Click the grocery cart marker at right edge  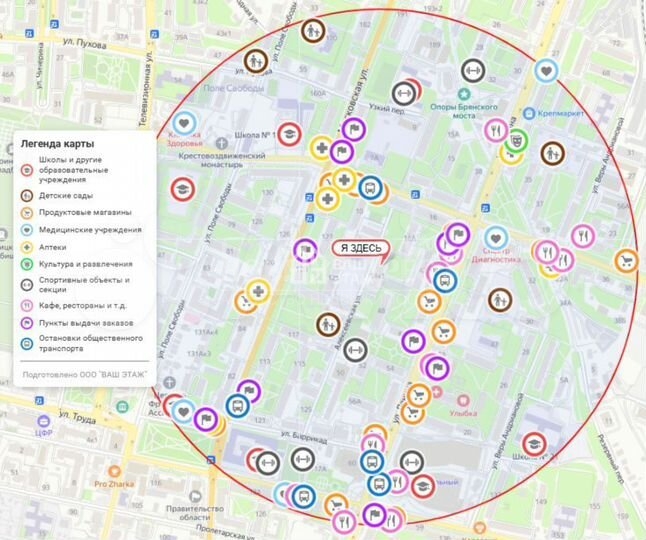click(626, 262)
